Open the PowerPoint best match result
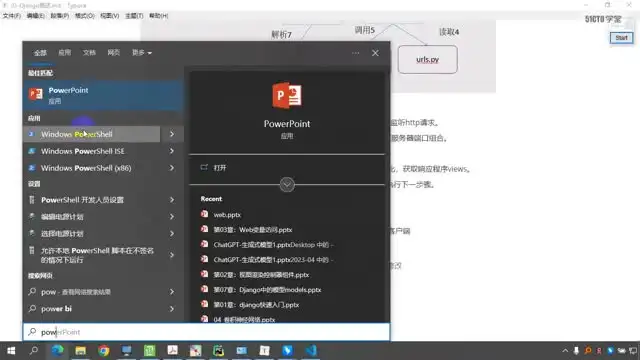This screenshot has width=640, height=360. (103, 95)
